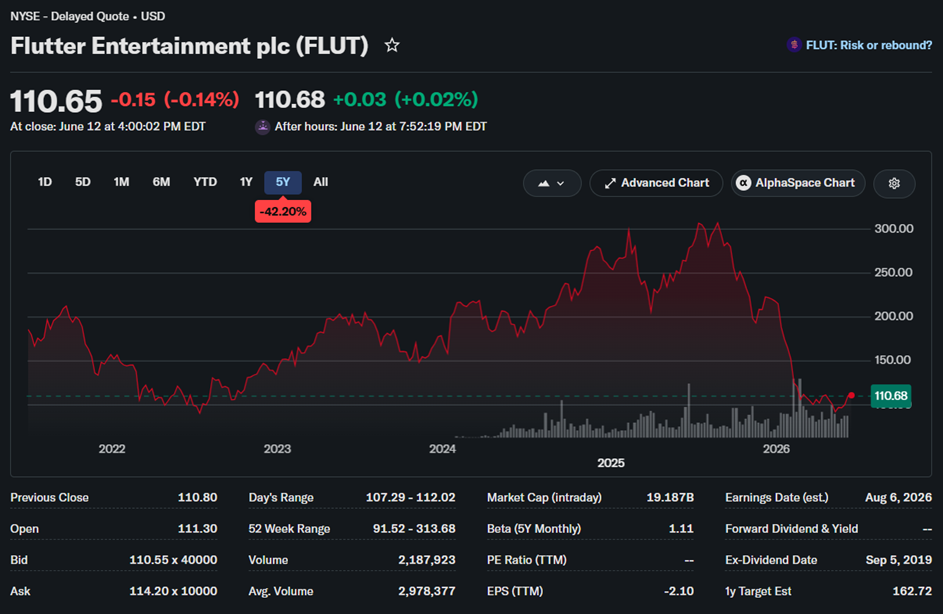Open the Advanced Chart

coord(656,183)
